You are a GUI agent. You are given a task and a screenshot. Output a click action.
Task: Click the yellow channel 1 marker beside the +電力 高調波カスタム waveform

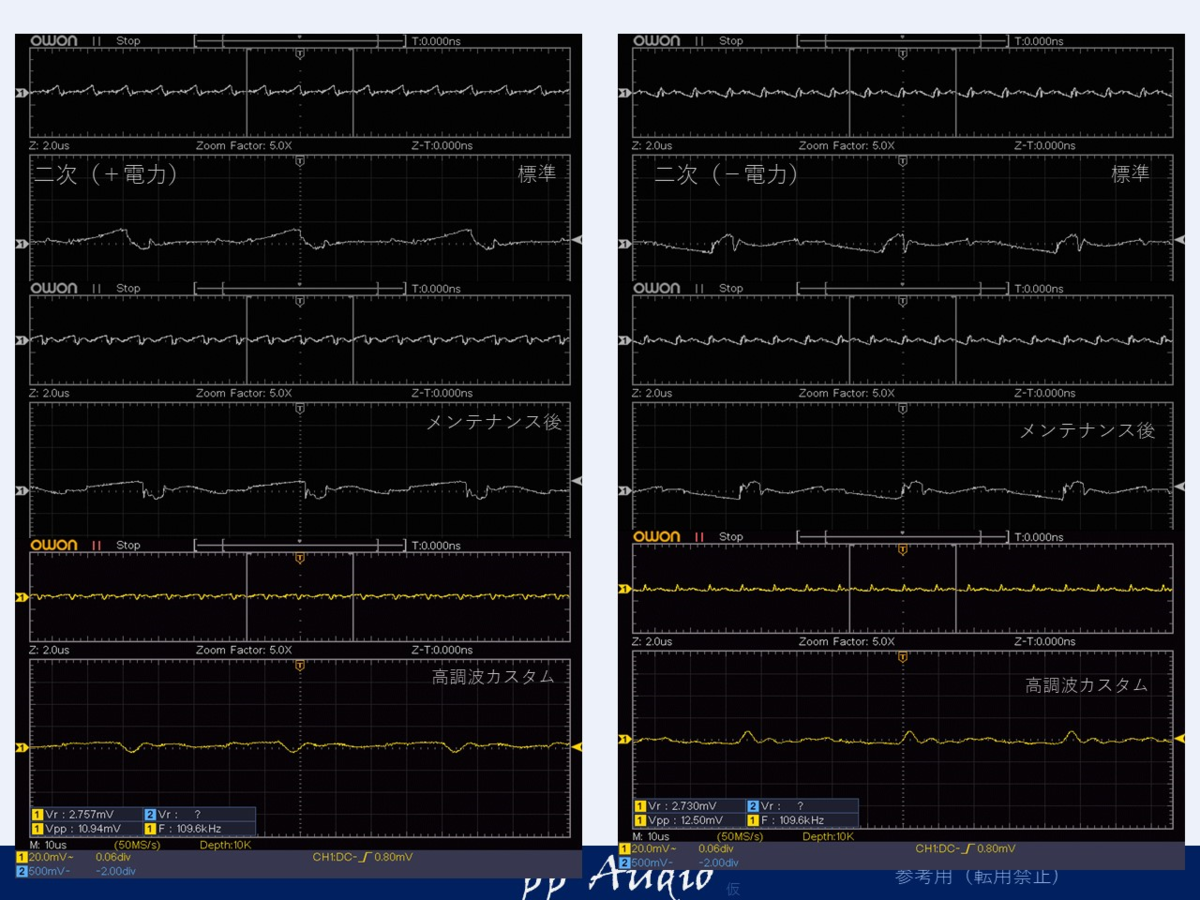[x=21, y=747]
